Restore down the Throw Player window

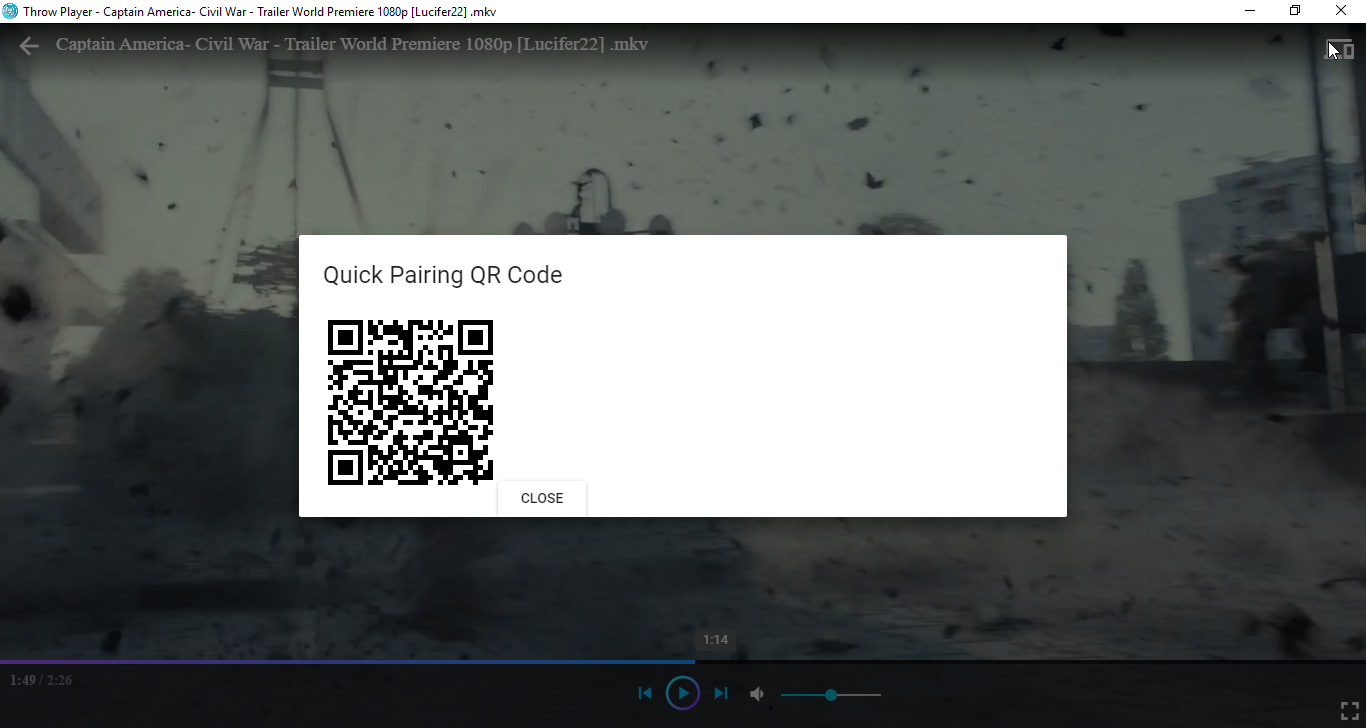coord(1295,11)
